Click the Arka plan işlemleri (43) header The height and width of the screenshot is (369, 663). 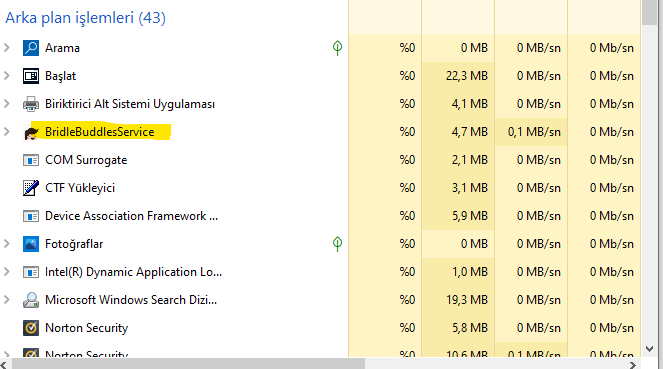85,18
